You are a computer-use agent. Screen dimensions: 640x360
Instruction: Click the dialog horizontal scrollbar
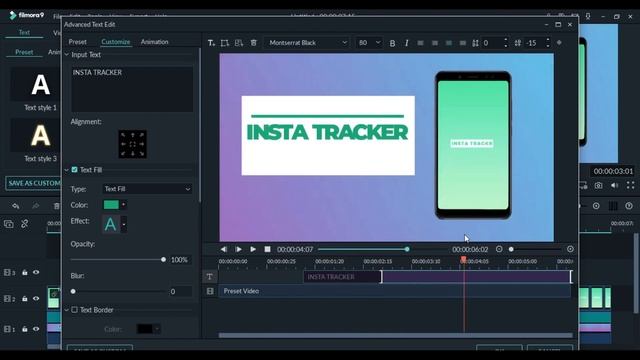tap(395, 336)
